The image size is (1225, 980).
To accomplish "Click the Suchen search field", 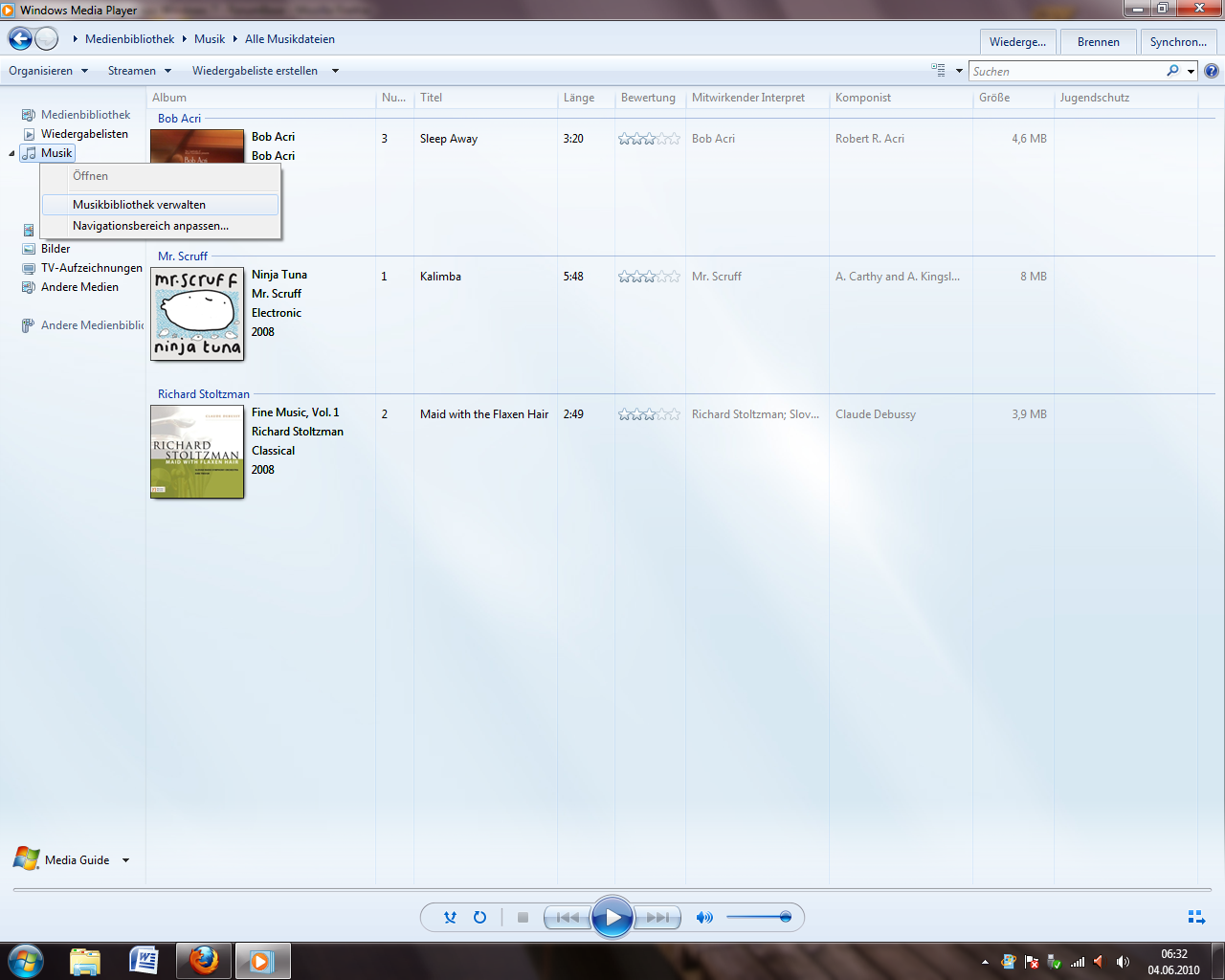I will click(x=1067, y=71).
